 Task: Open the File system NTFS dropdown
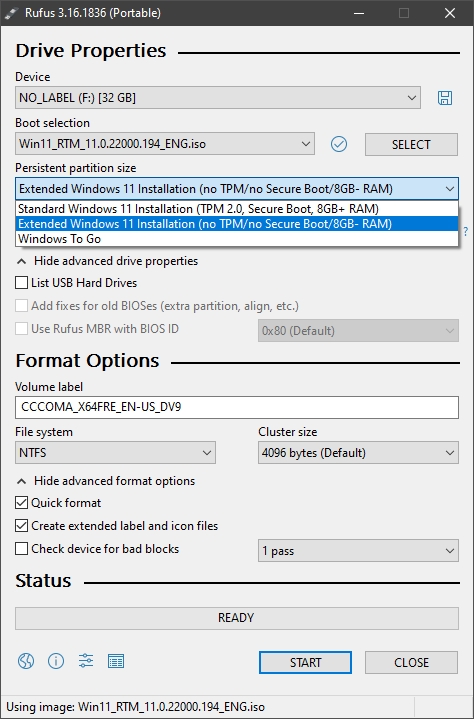[116, 453]
